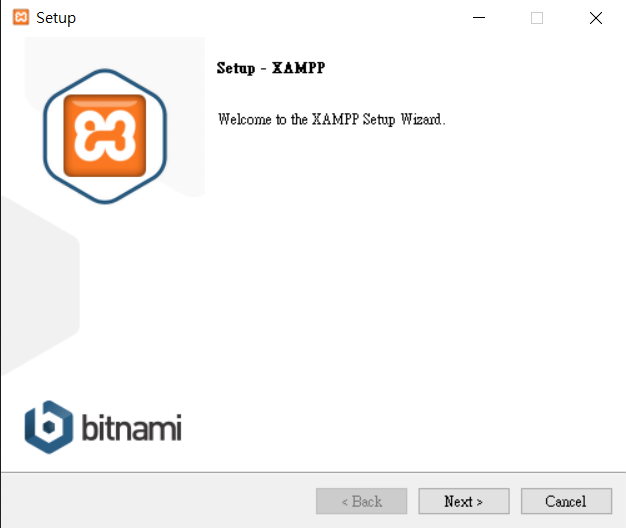Viewport: 626px width, 528px height.
Task: Click the grey footer bar left of Back
Action: click(x=158, y=501)
